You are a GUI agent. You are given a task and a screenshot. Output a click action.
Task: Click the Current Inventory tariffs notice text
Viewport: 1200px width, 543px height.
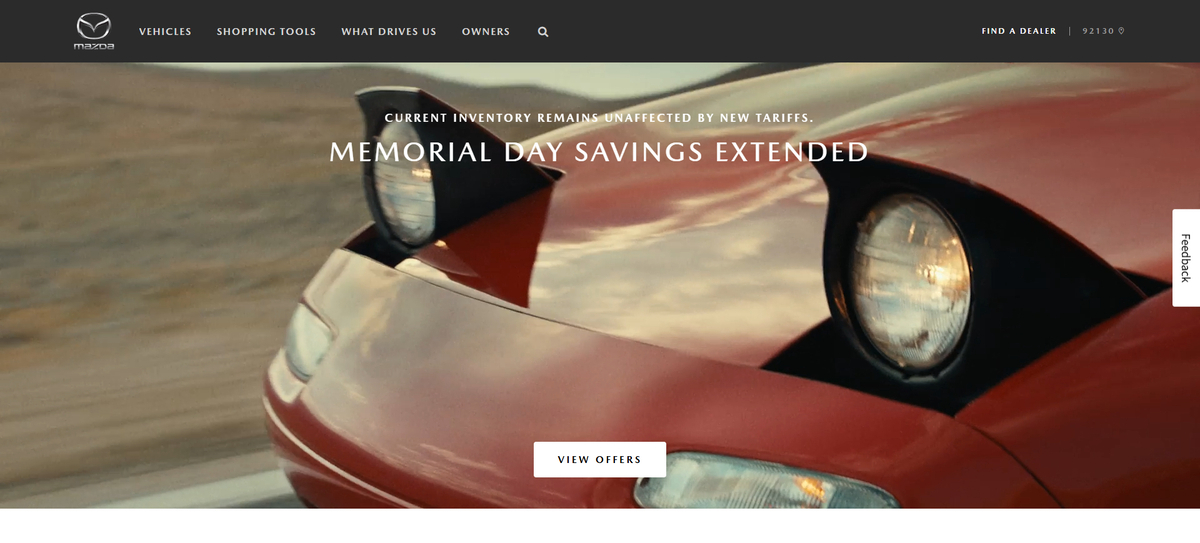[599, 118]
